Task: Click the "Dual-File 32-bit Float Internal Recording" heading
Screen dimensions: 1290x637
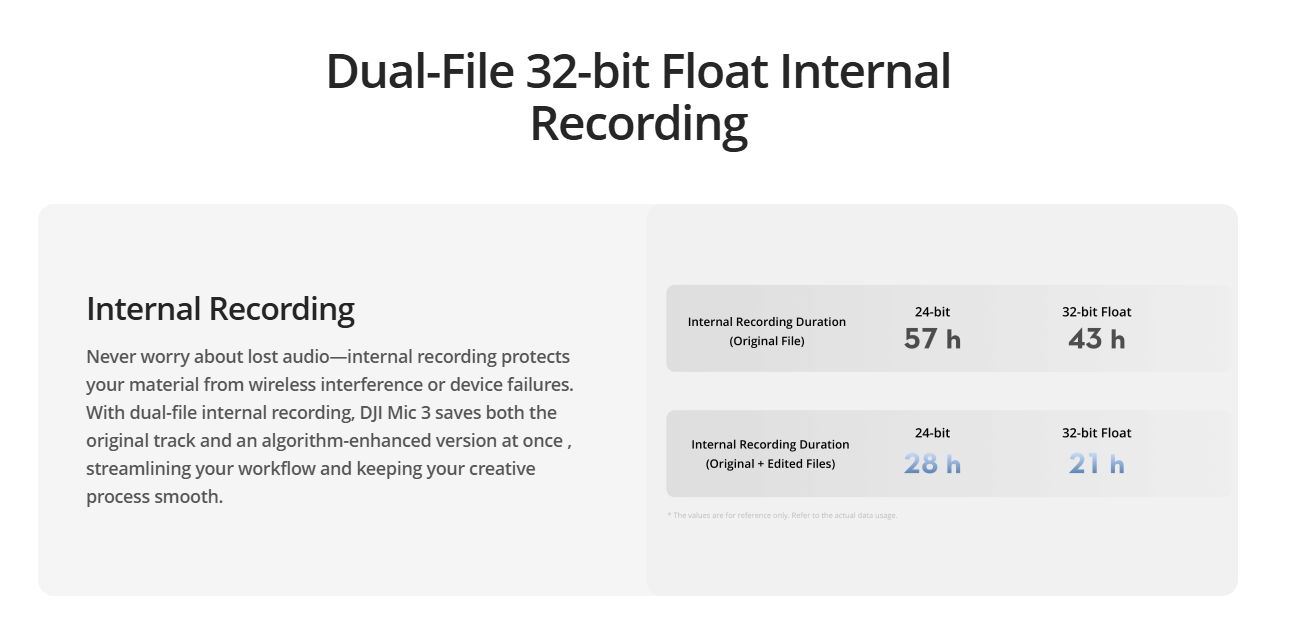Action: pos(638,98)
